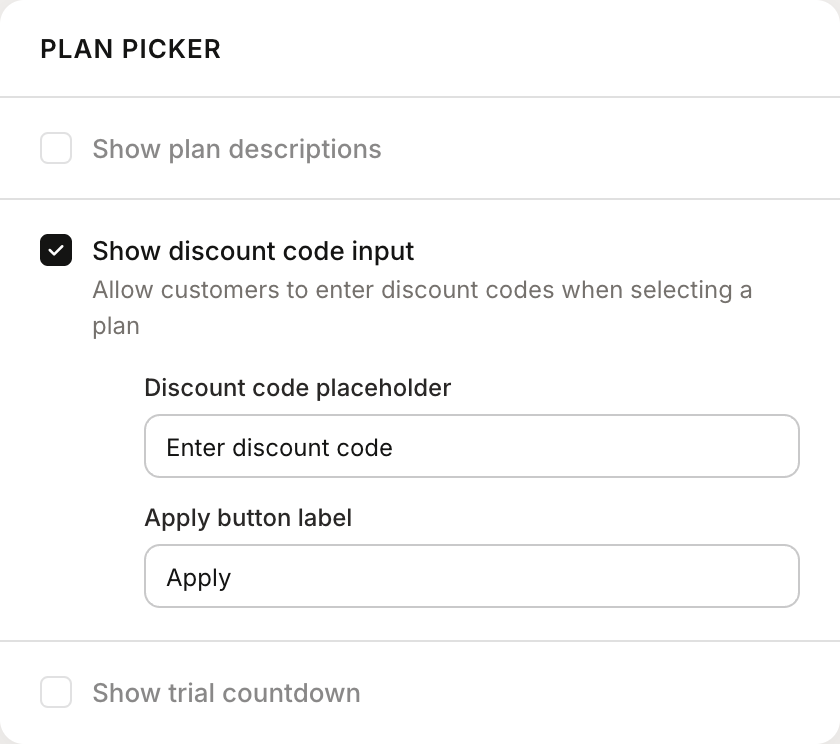Click the Show plan descriptions label text
Image resolution: width=840 pixels, height=744 pixels.
(236, 148)
